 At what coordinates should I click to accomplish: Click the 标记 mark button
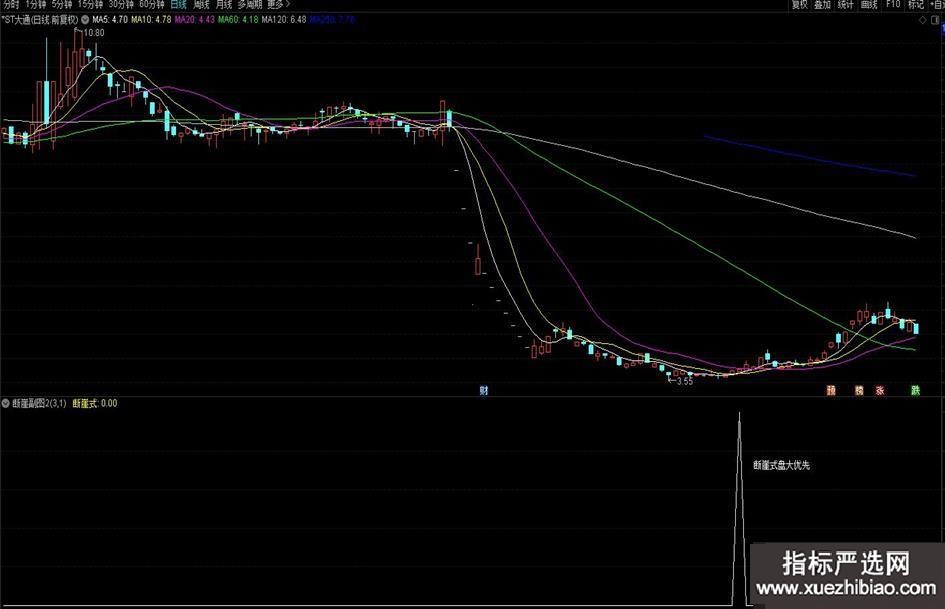coord(916,4)
